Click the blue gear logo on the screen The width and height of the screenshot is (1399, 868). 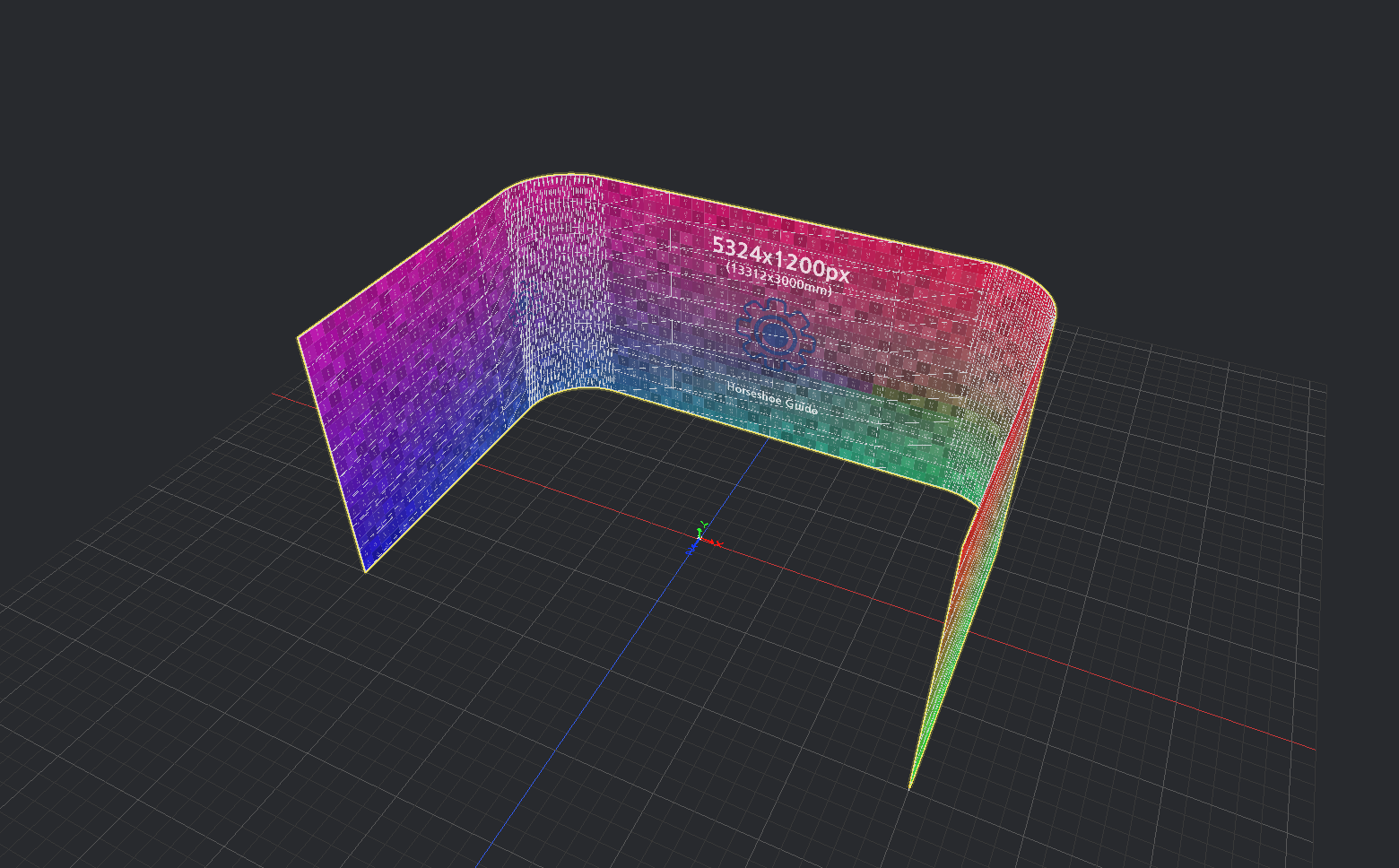(x=775, y=334)
